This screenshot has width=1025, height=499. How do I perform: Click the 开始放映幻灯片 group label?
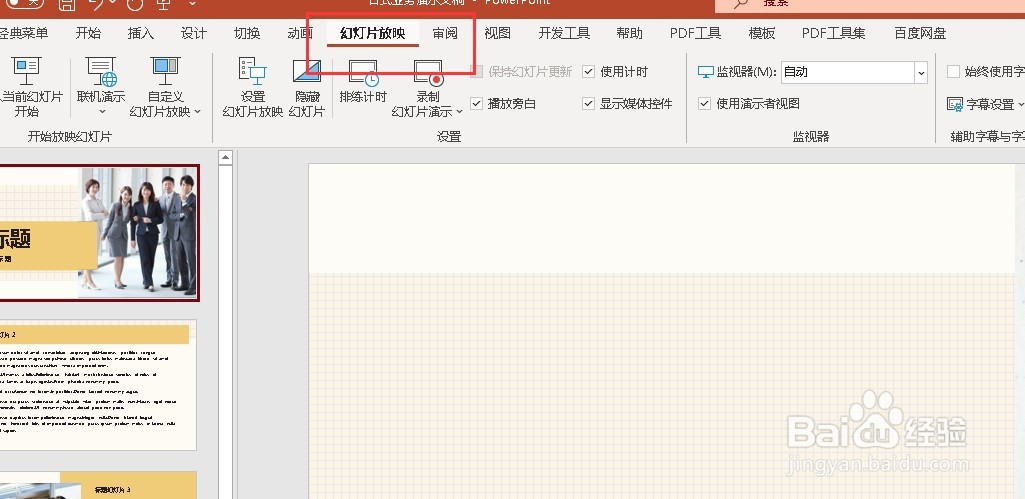point(70,137)
